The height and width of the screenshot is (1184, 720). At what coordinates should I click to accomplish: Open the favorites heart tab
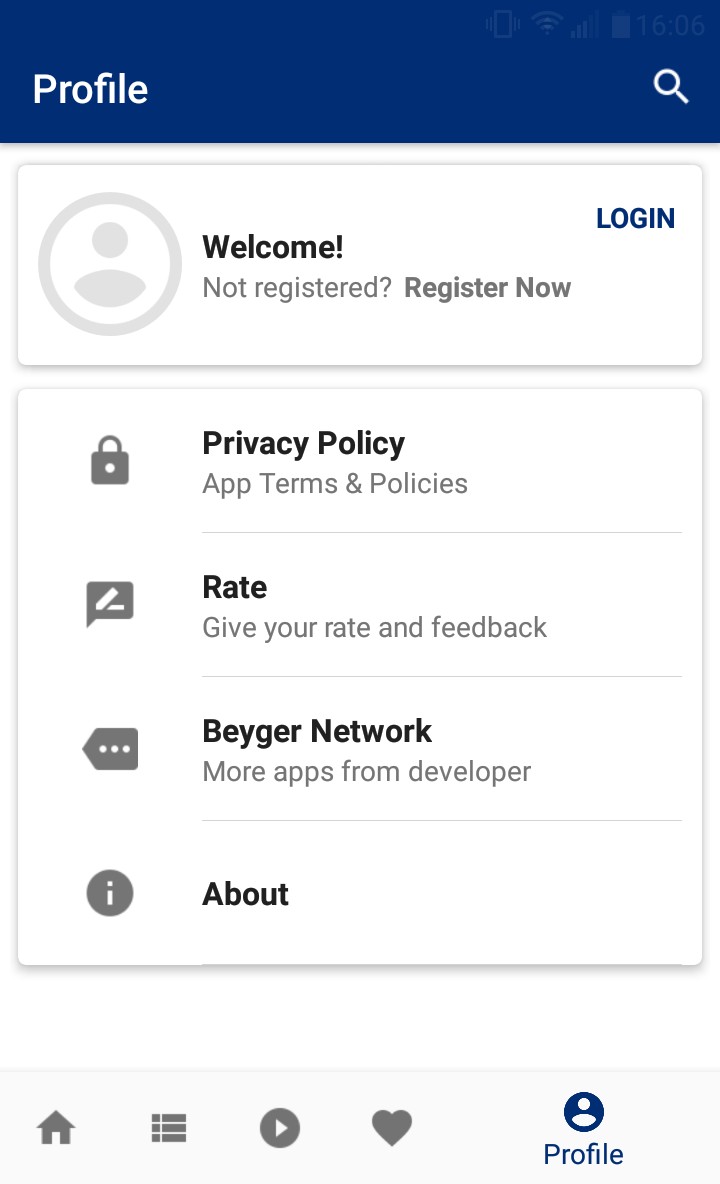click(392, 1128)
